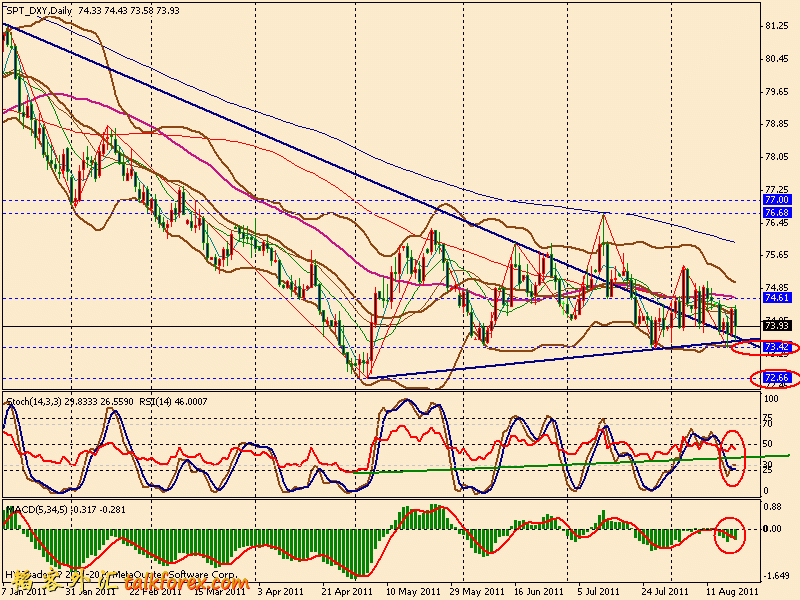Click the 75.65 price axis value

point(777,255)
